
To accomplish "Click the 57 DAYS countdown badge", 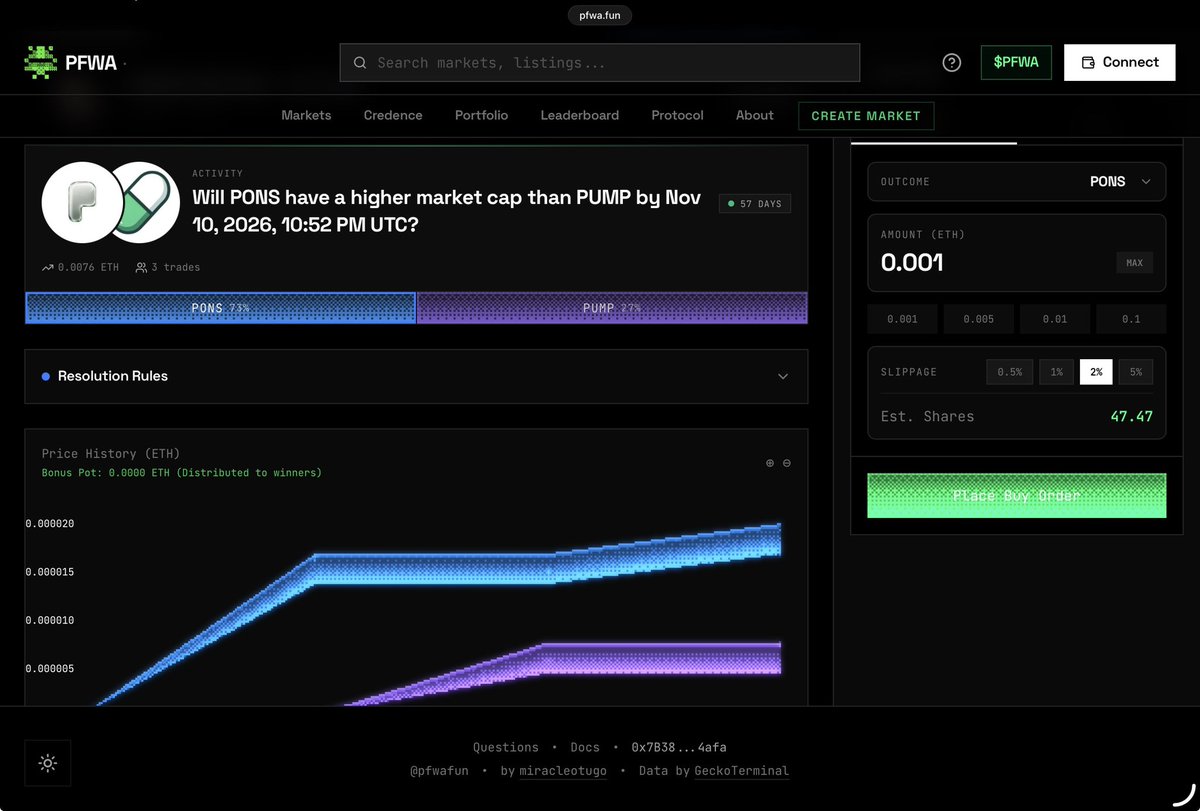I will click(755, 203).
